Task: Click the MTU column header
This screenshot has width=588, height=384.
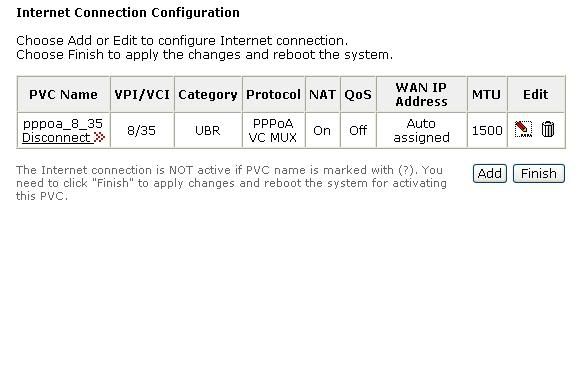Action: point(487,94)
